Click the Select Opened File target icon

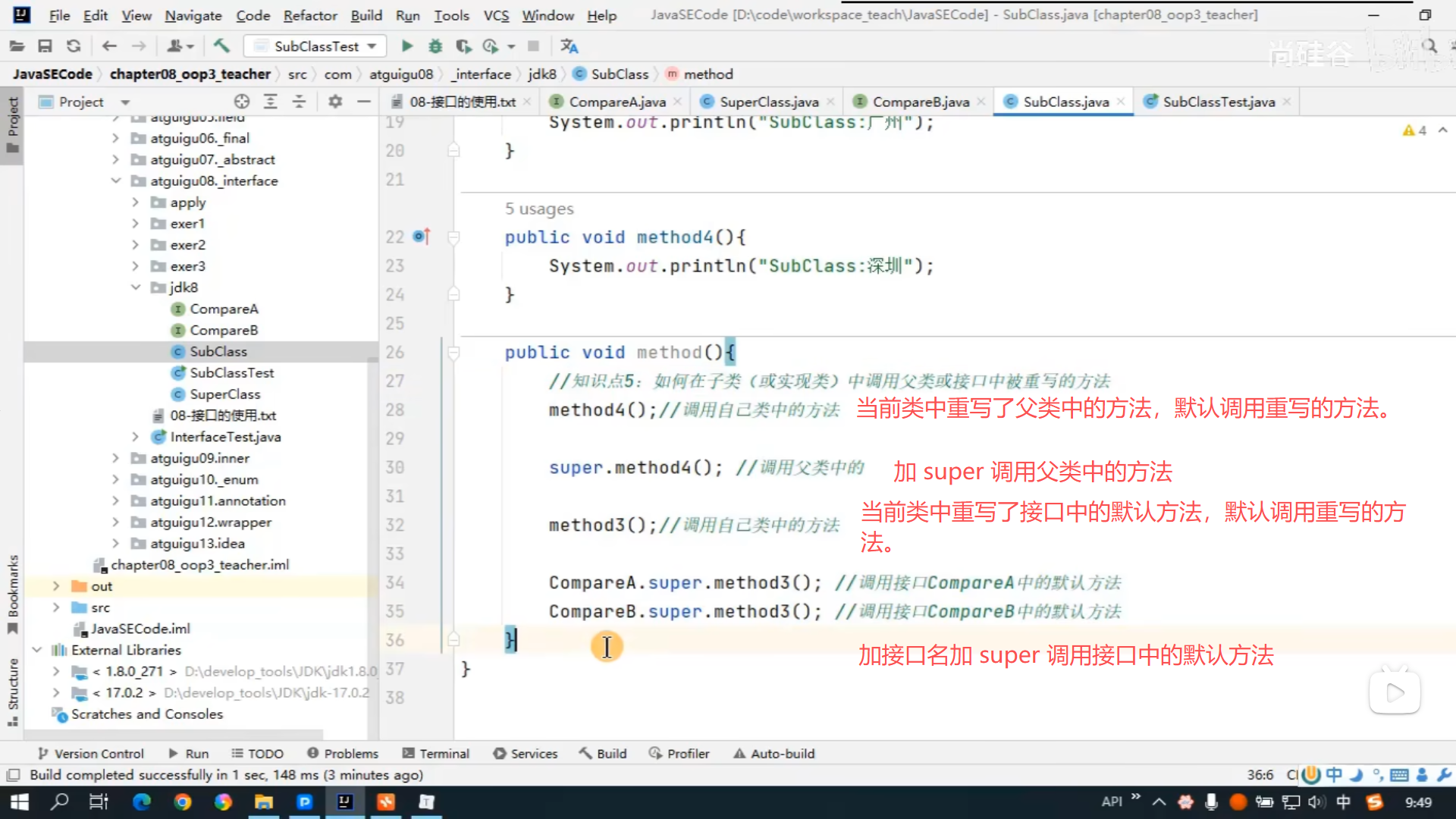click(x=242, y=102)
